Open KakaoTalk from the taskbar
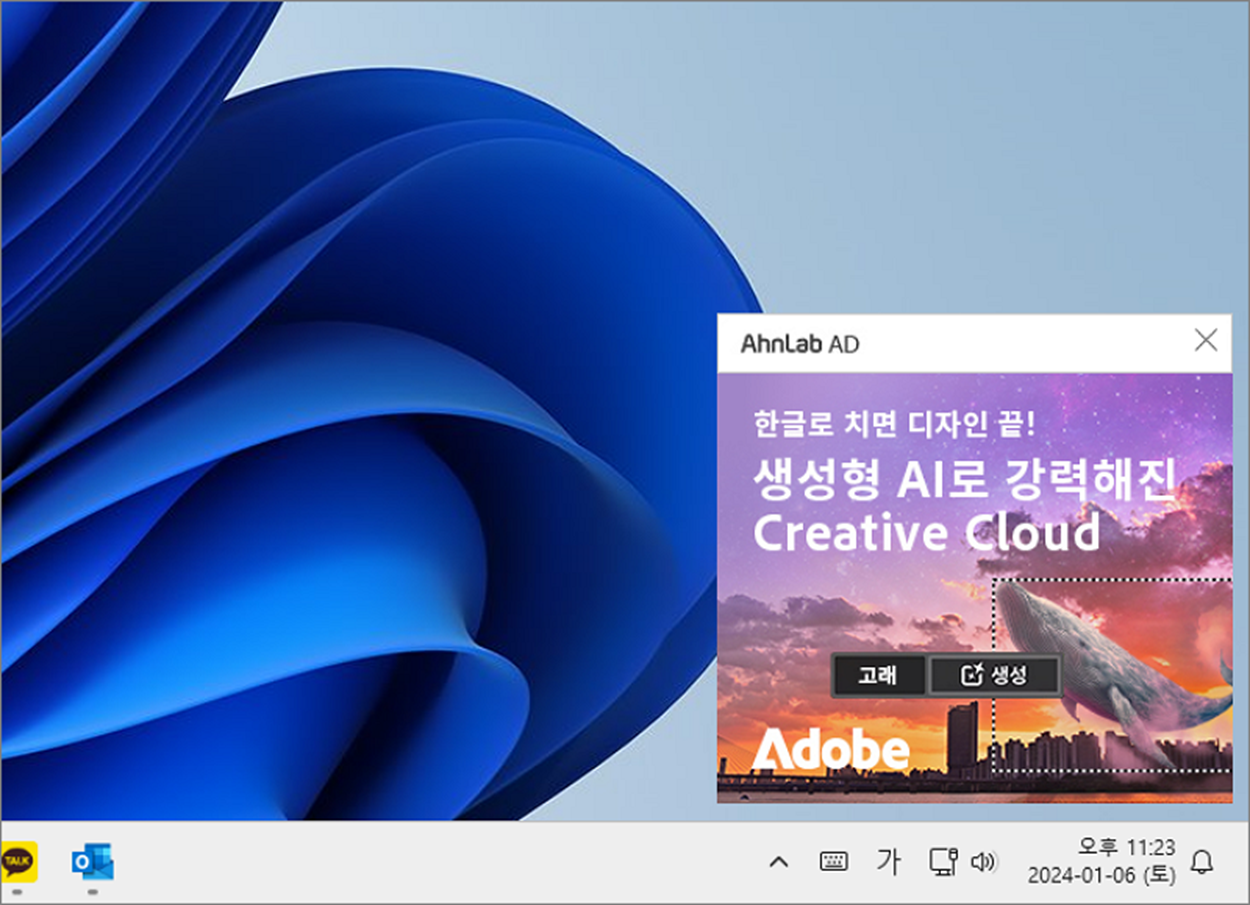1250x905 pixels. coord(18,861)
